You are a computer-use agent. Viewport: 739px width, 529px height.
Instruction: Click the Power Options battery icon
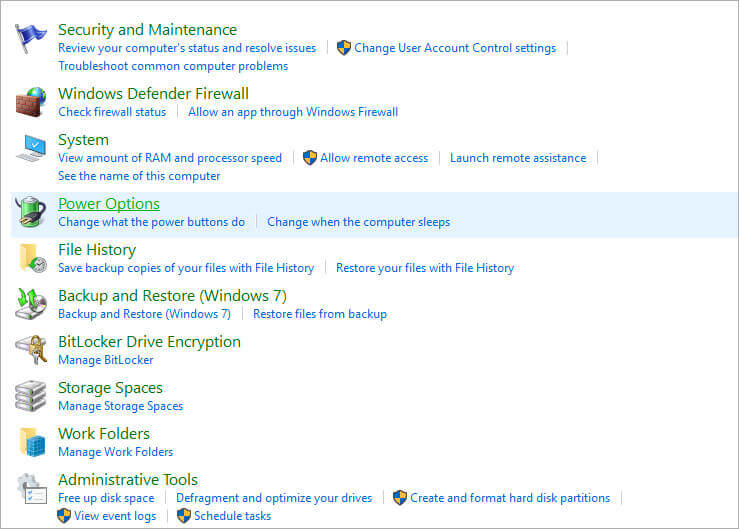point(31,212)
